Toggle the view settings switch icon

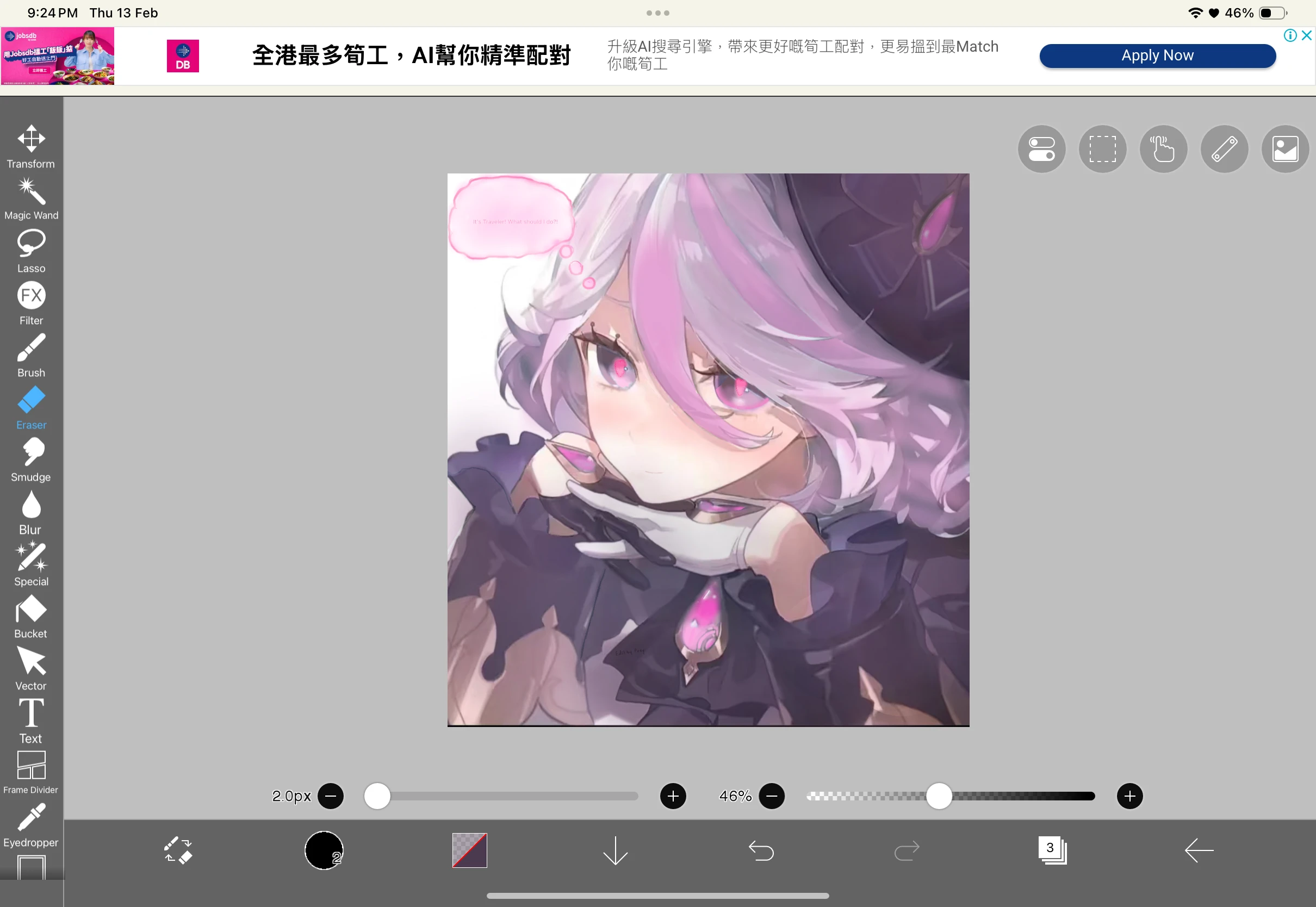(1041, 149)
